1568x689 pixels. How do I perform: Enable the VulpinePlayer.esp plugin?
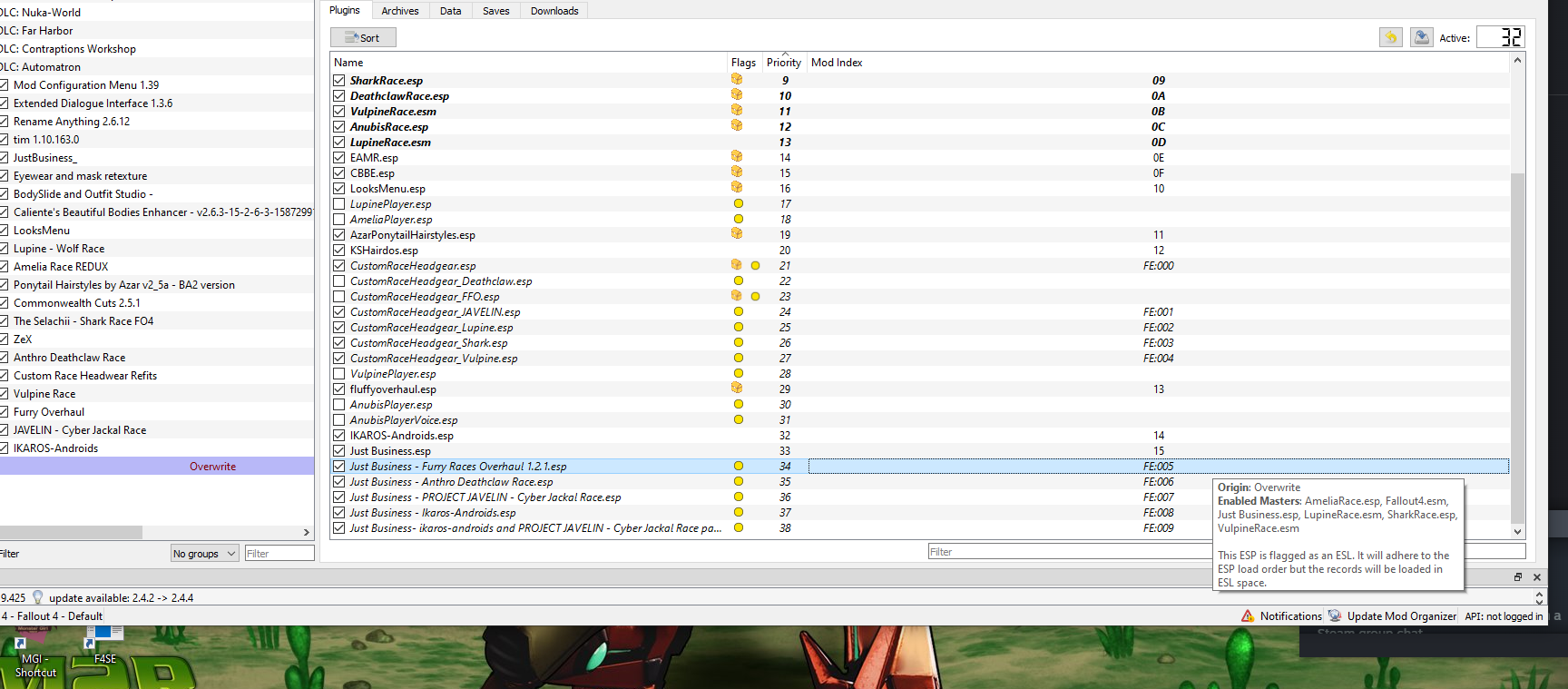tap(339, 373)
